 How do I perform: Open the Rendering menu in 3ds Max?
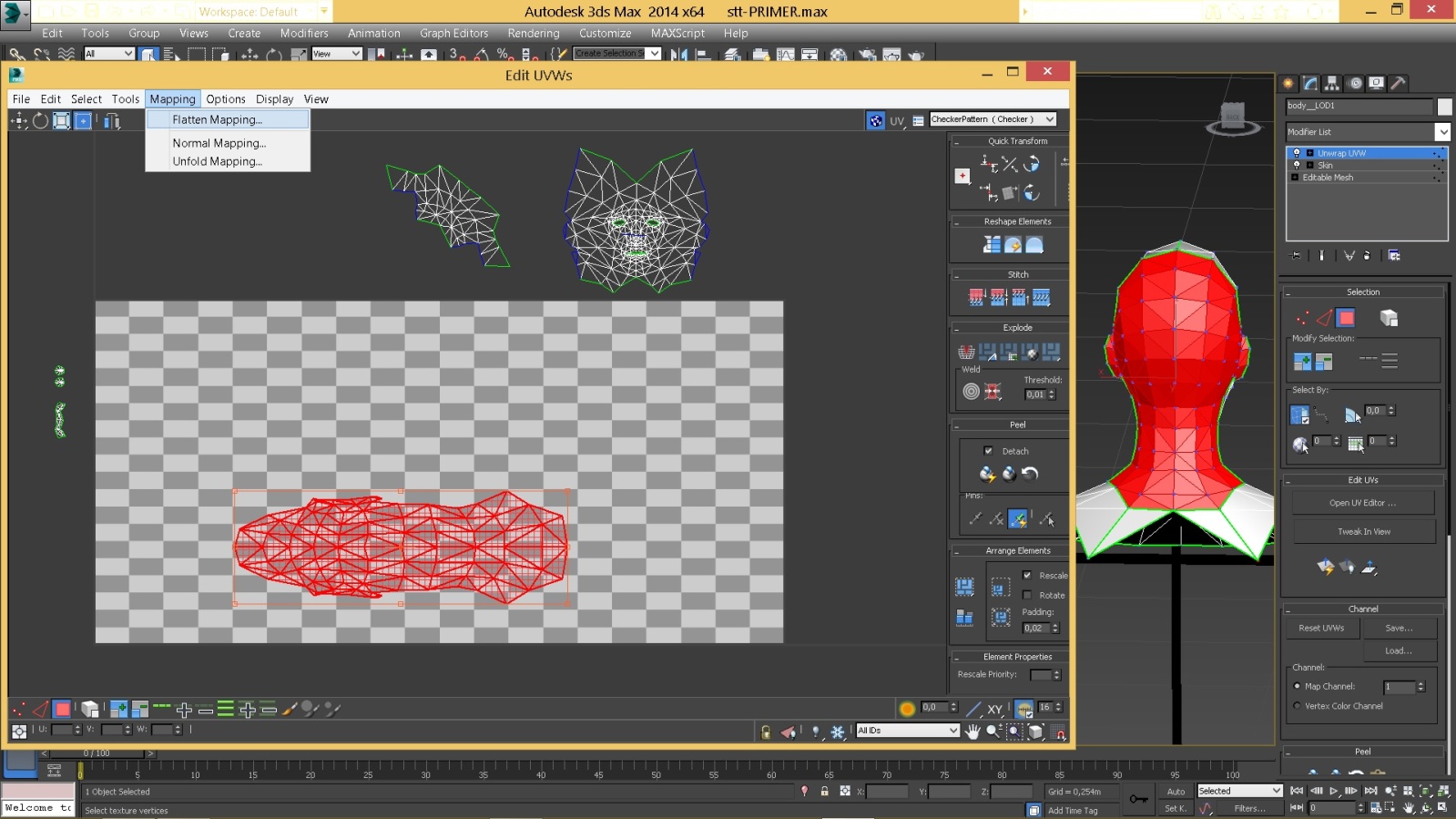[x=534, y=33]
